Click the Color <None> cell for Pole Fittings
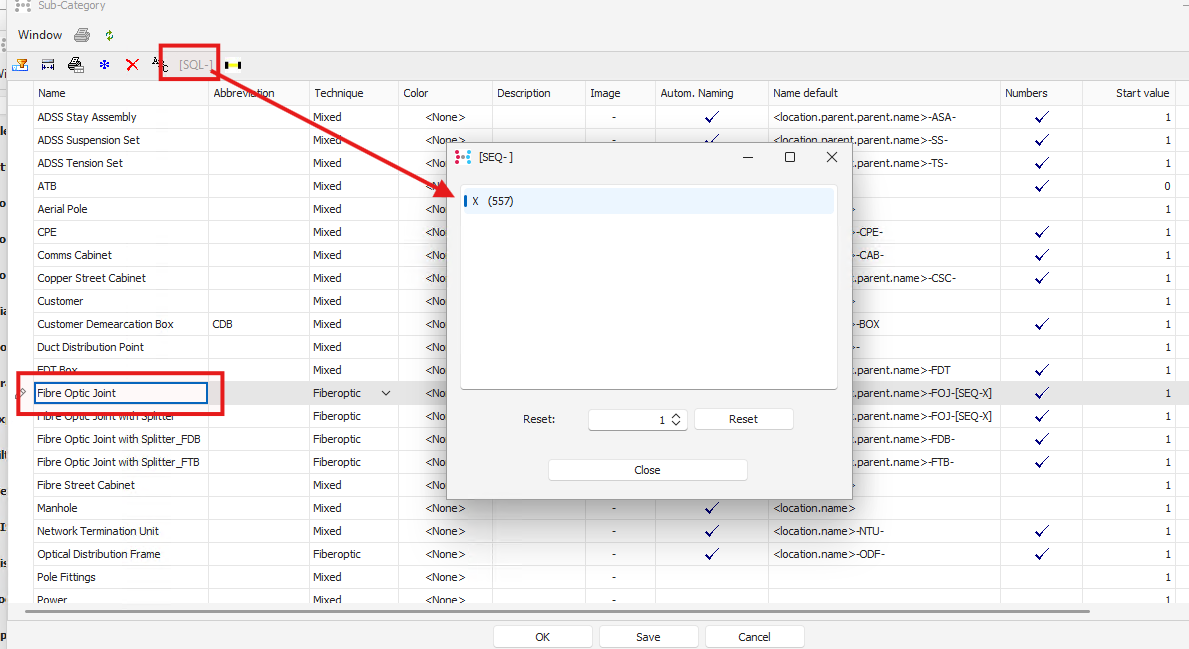The width and height of the screenshot is (1189, 649). coord(446,577)
